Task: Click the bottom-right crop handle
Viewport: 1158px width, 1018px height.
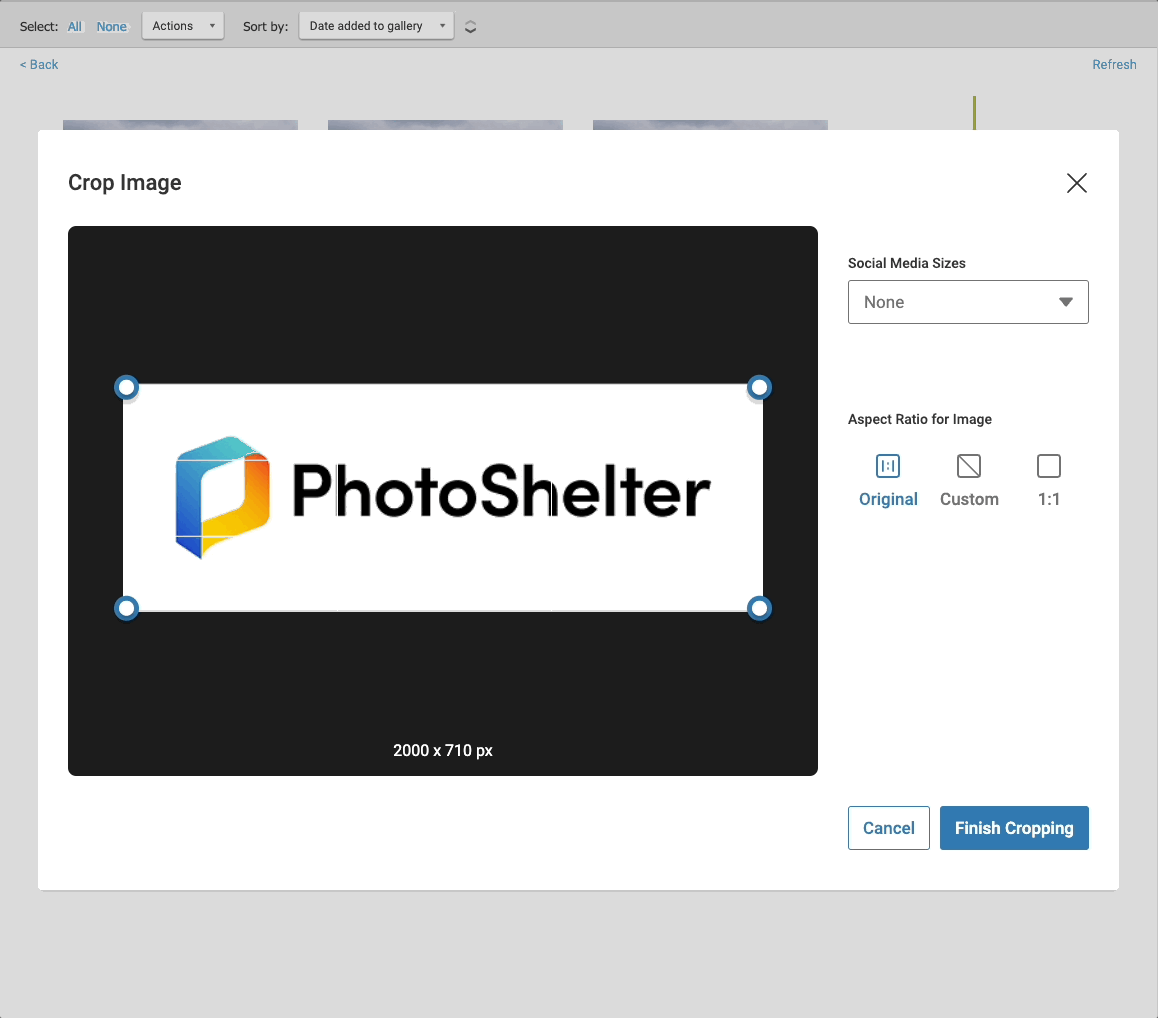Action: (759, 608)
